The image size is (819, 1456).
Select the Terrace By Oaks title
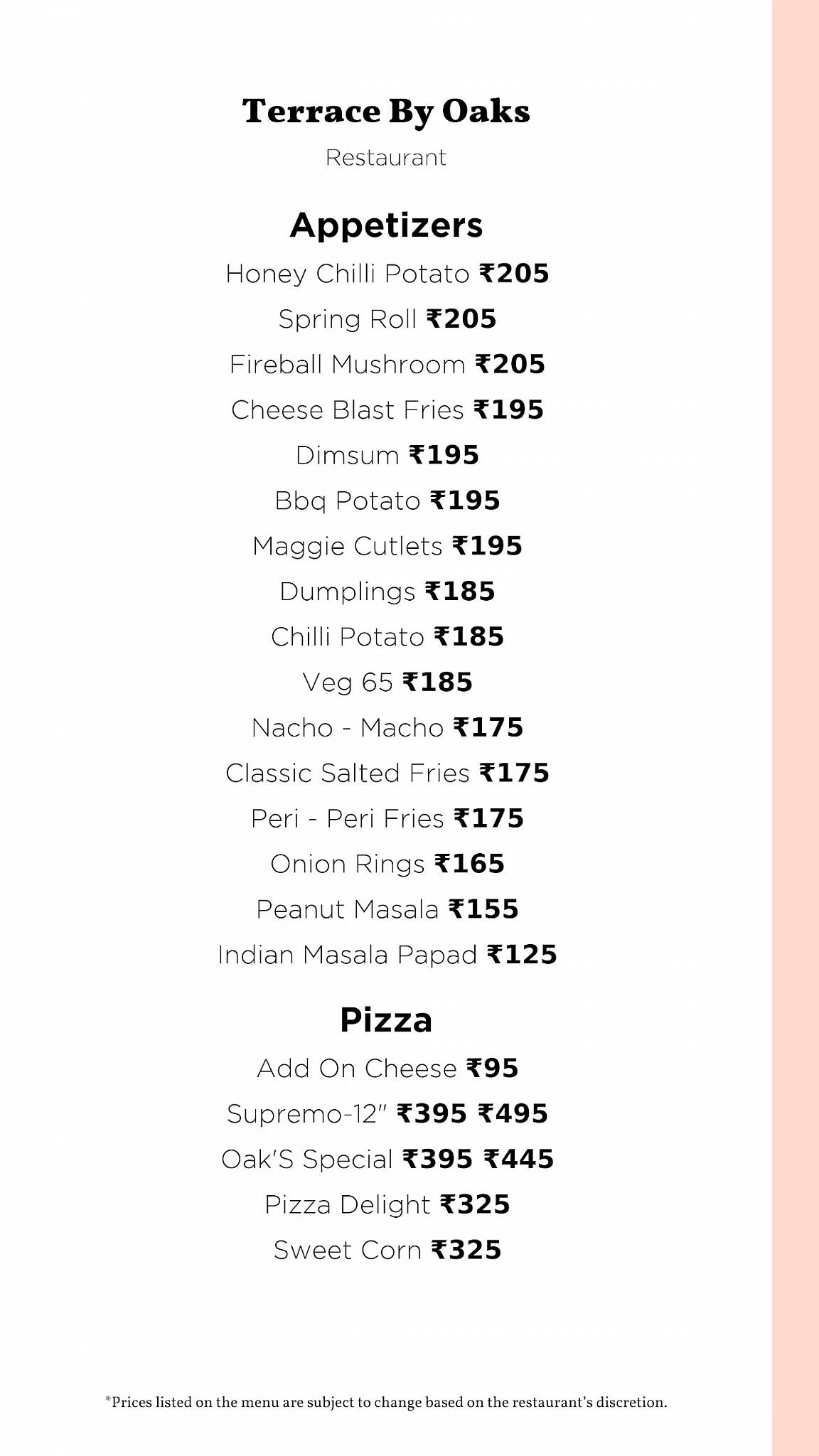click(x=386, y=112)
